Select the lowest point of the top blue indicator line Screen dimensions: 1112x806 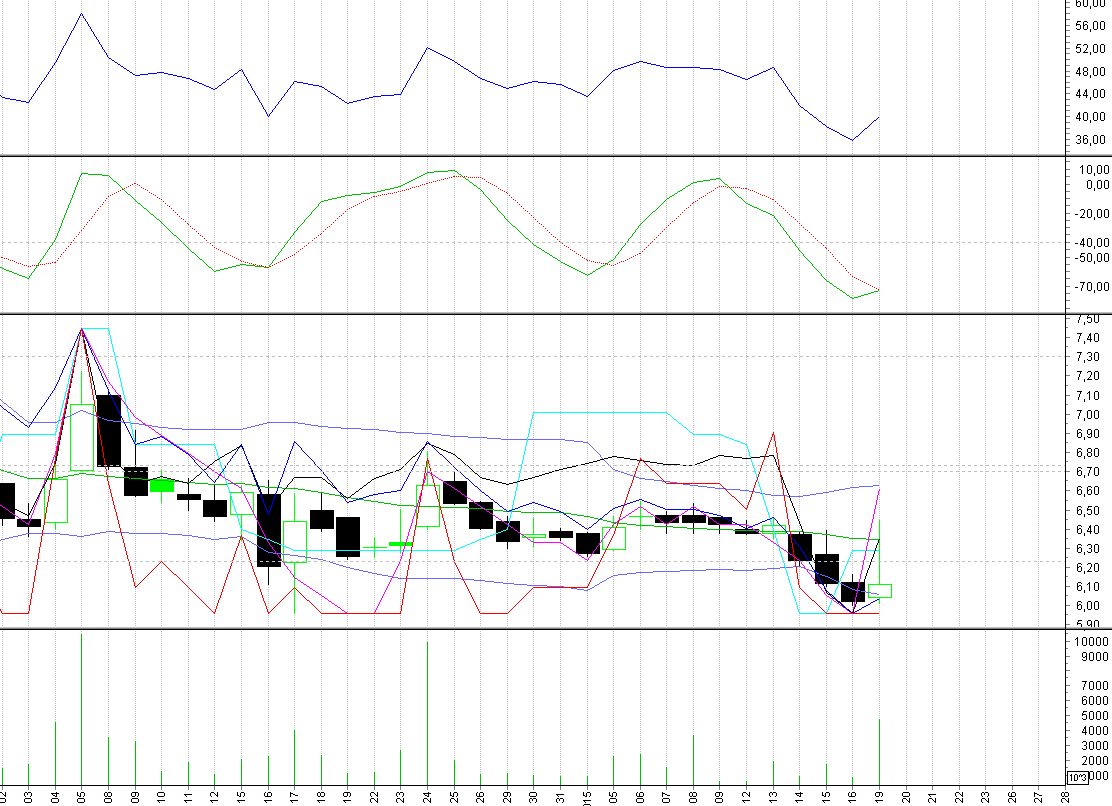click(x=852, y=140)
